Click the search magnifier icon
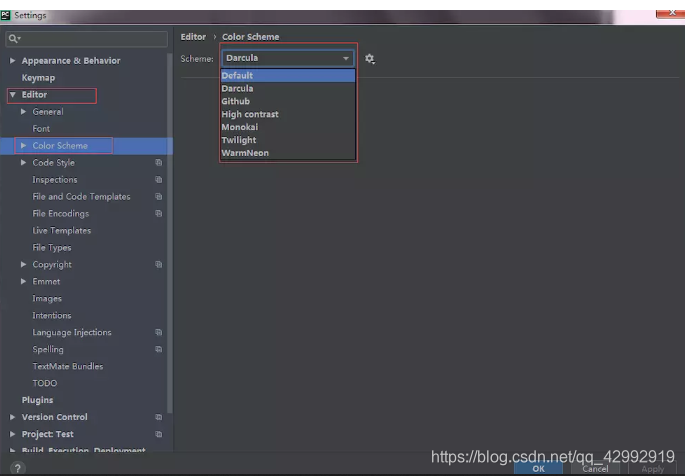Screen dimensions: 685x476 tap(14, 39)
